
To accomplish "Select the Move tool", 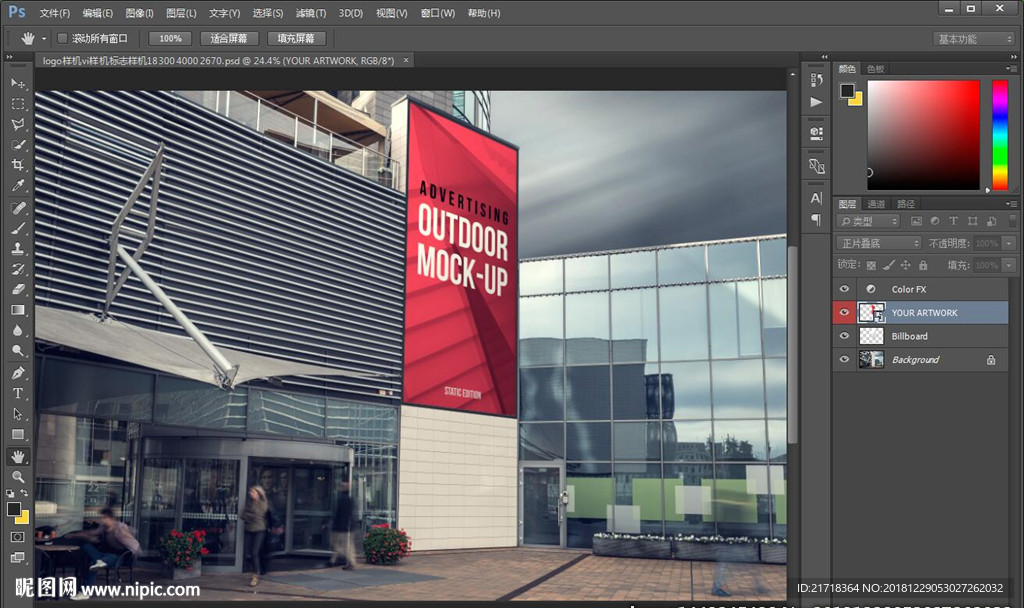I will [18, 83].
